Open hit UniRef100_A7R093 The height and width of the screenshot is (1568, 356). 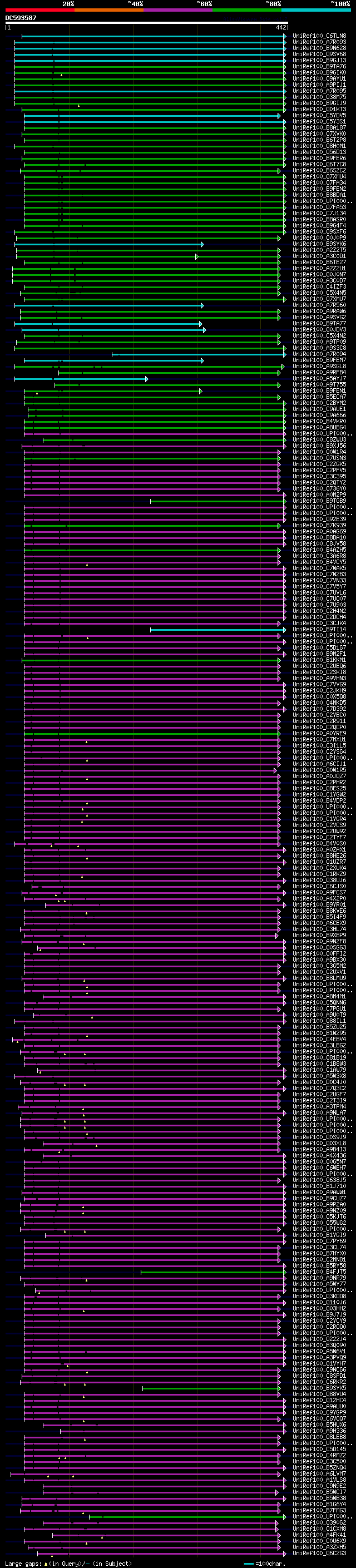tap(319, 42)
